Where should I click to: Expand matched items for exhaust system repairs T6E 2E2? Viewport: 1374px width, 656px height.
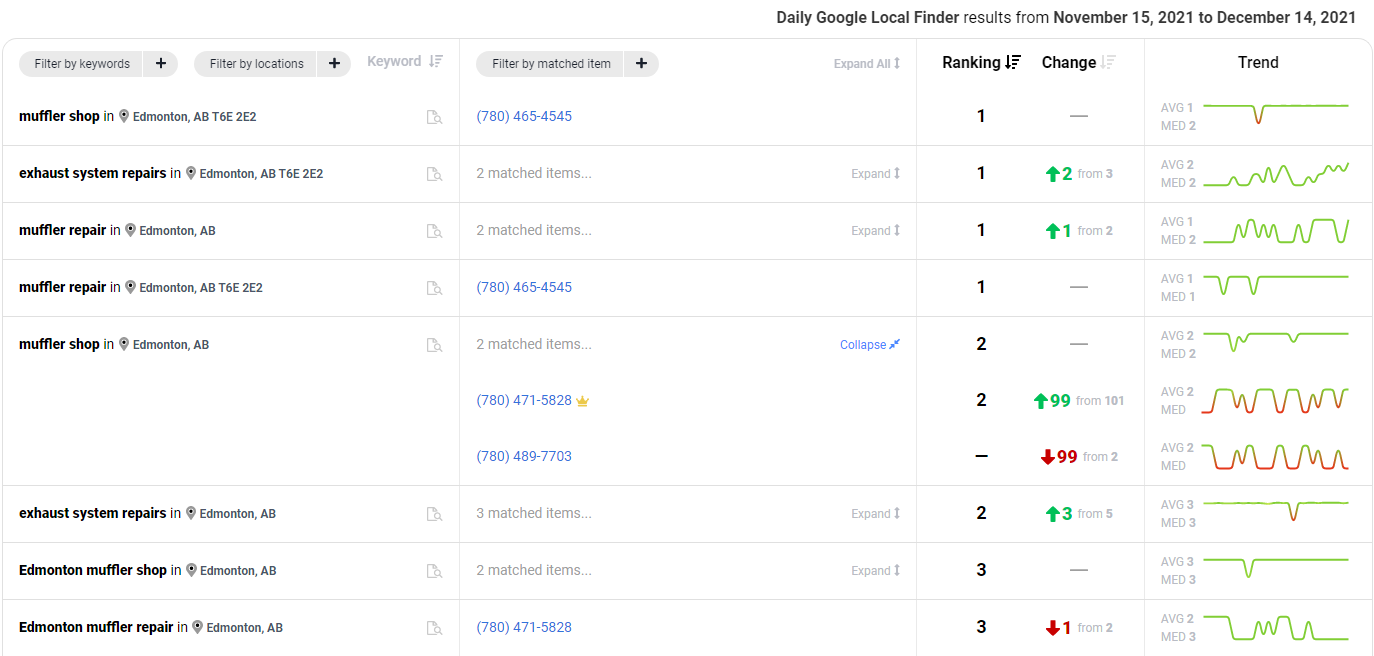(875, 174)
